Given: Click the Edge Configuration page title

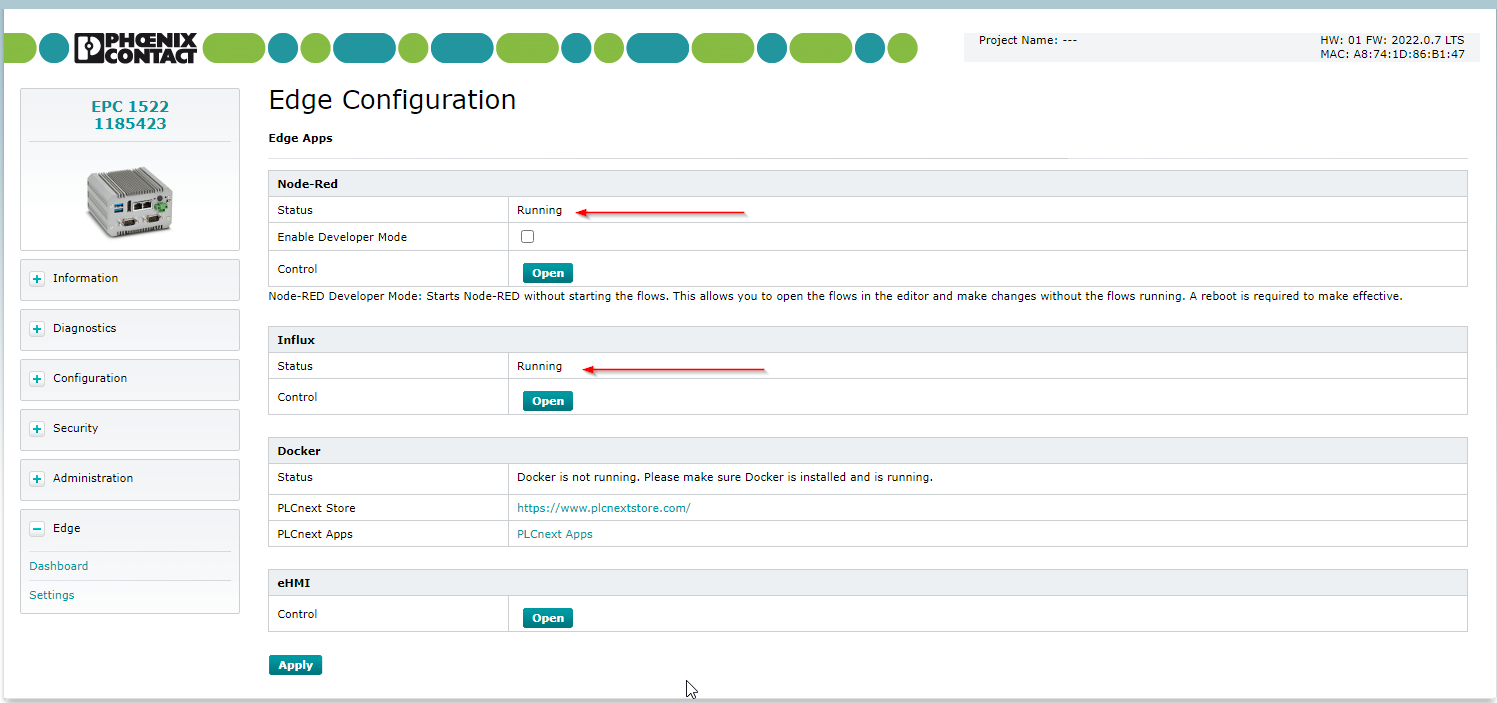Looking at the screenshot, I should click(392, 100).
